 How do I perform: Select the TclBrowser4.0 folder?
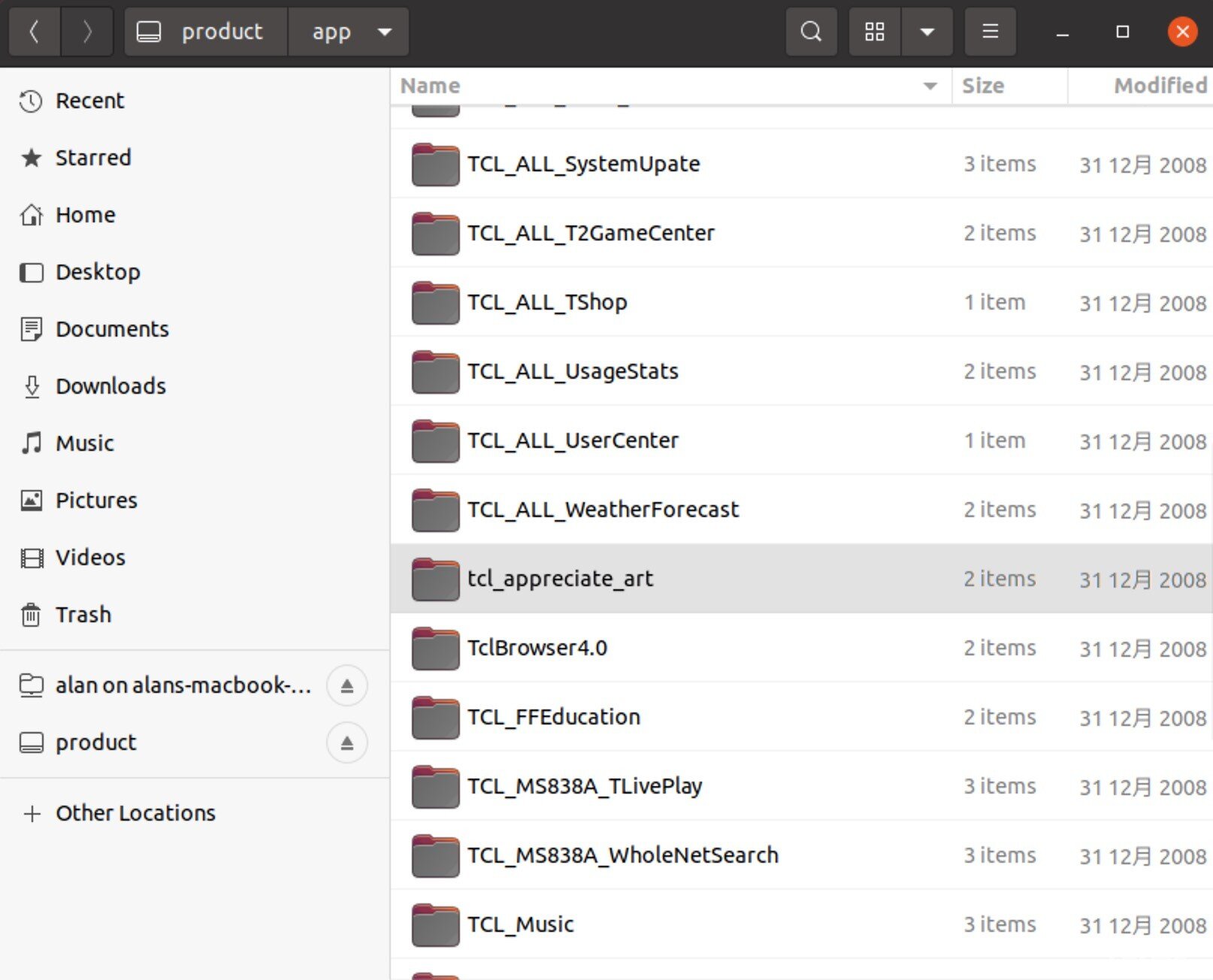click(x=537, y=648)
